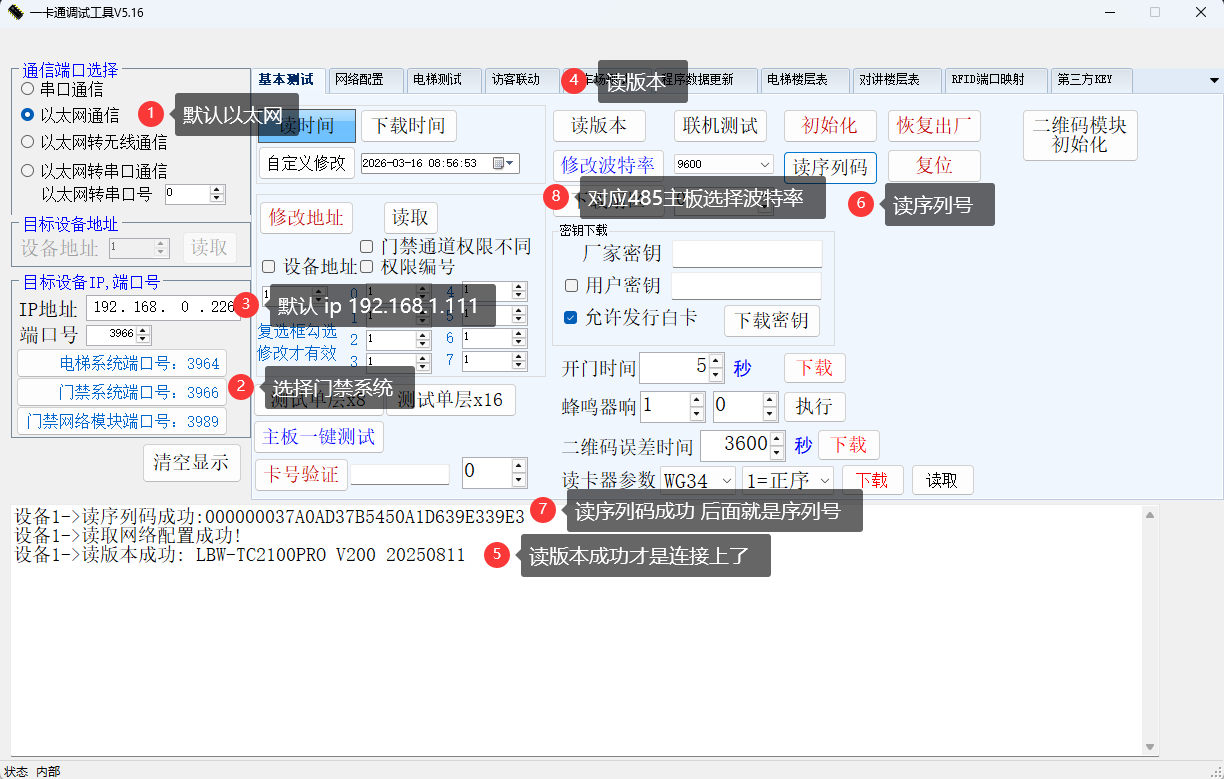
Task: Switch to the 基本测试 tab
Action: pyautogui.click(x=287, y=80)
